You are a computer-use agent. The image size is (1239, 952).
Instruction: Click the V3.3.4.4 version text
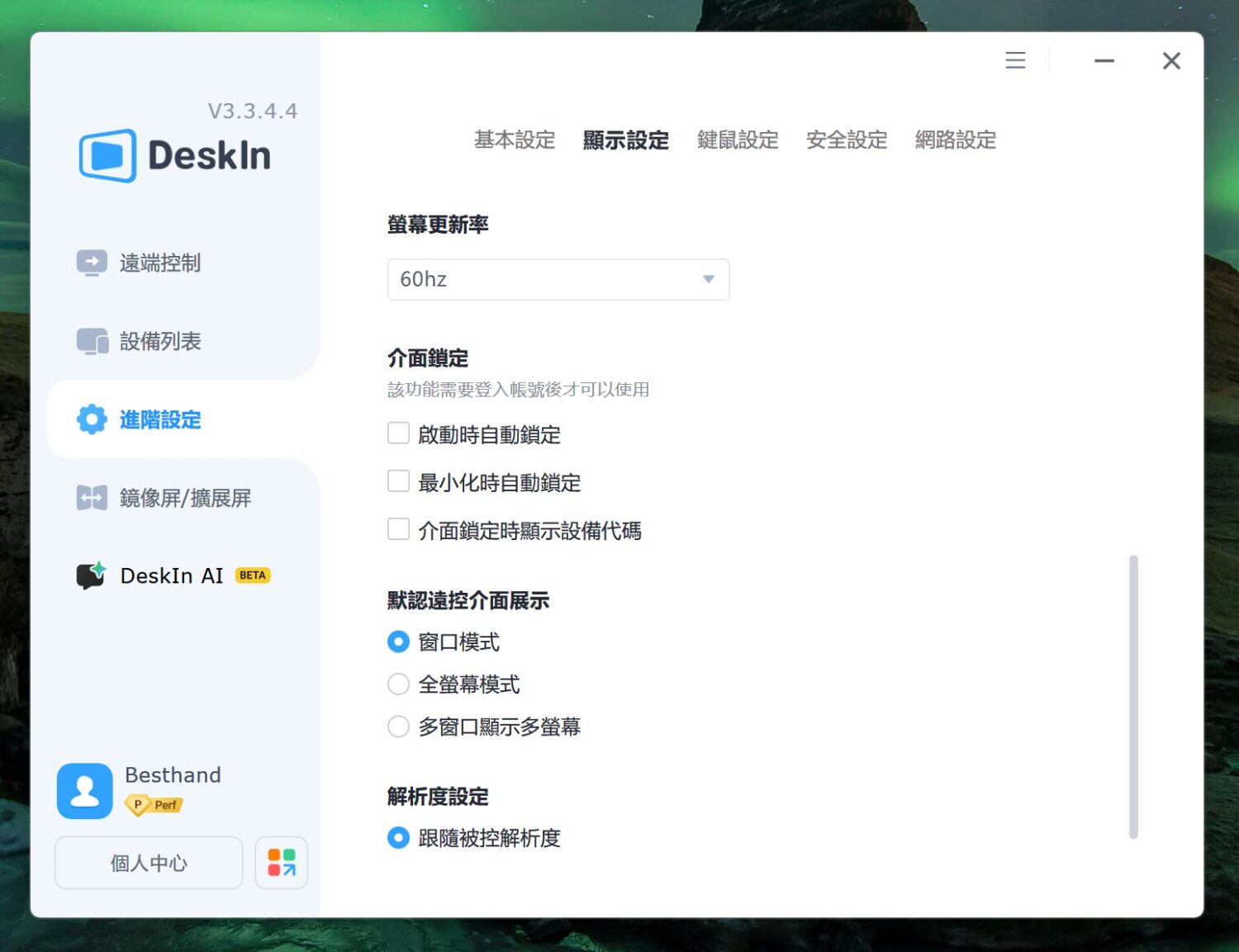(x=253, y=111)
